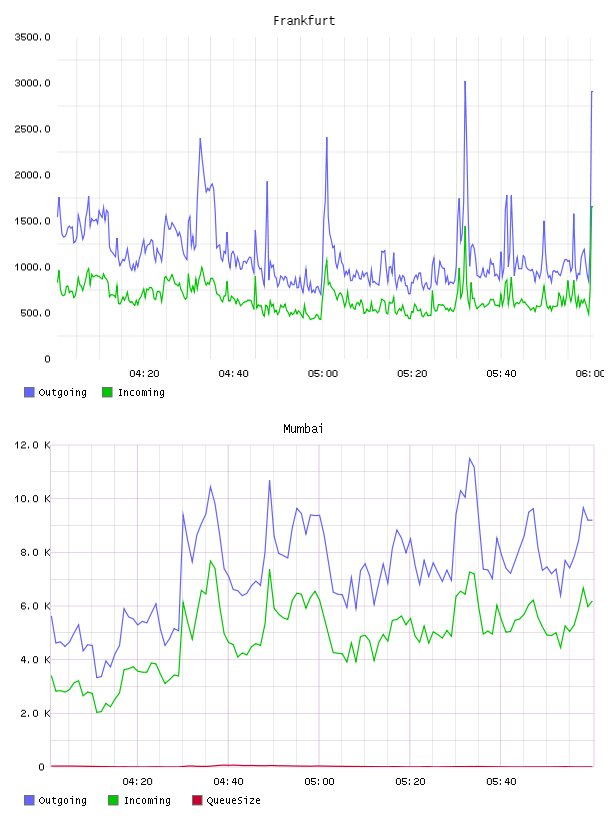Click the 6.0 K y-axis label on Mumbai
Screen dimensions: 608x816
point(35,606)
